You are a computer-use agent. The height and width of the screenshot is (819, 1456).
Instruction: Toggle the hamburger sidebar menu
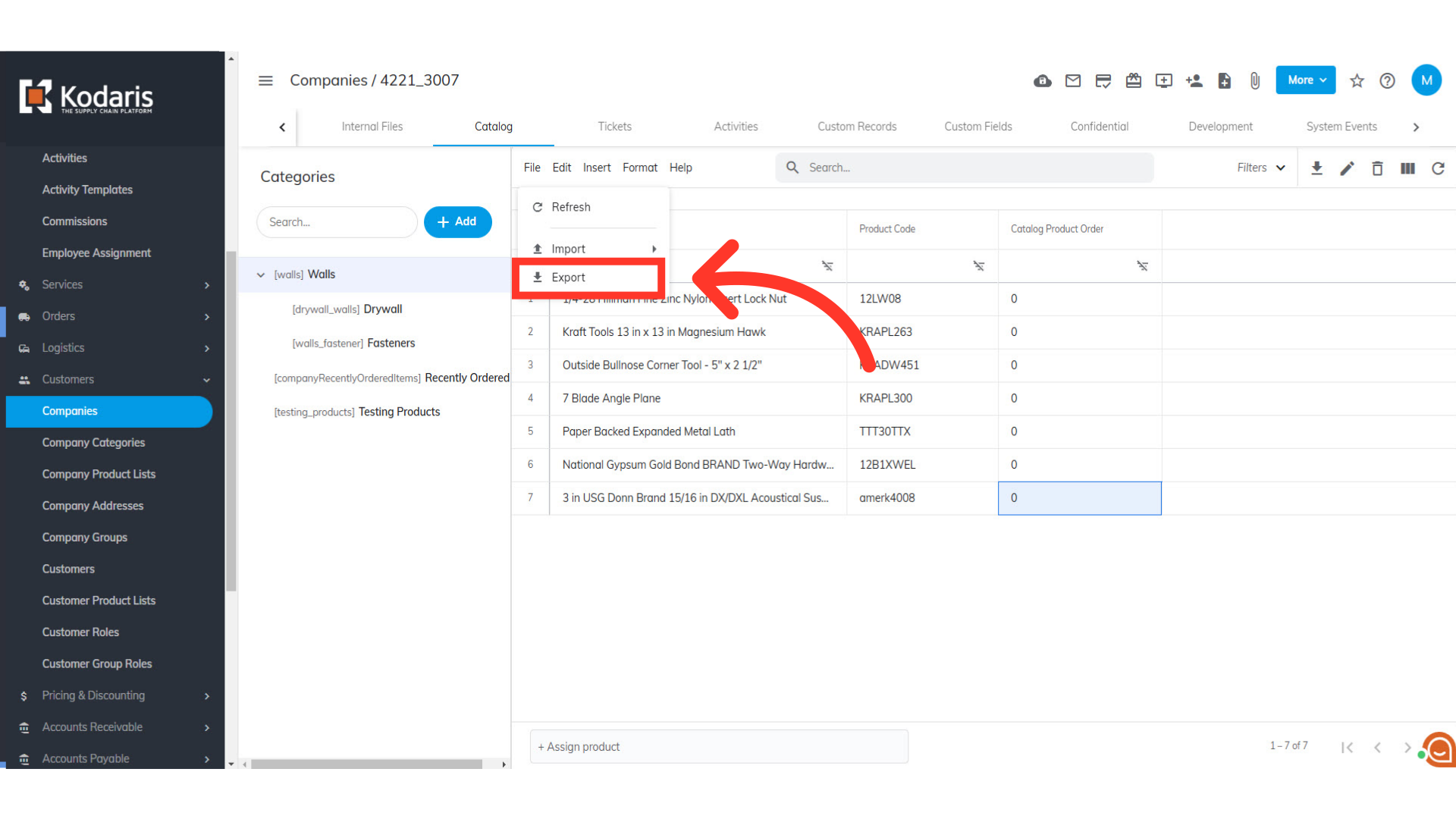[265, 80]
